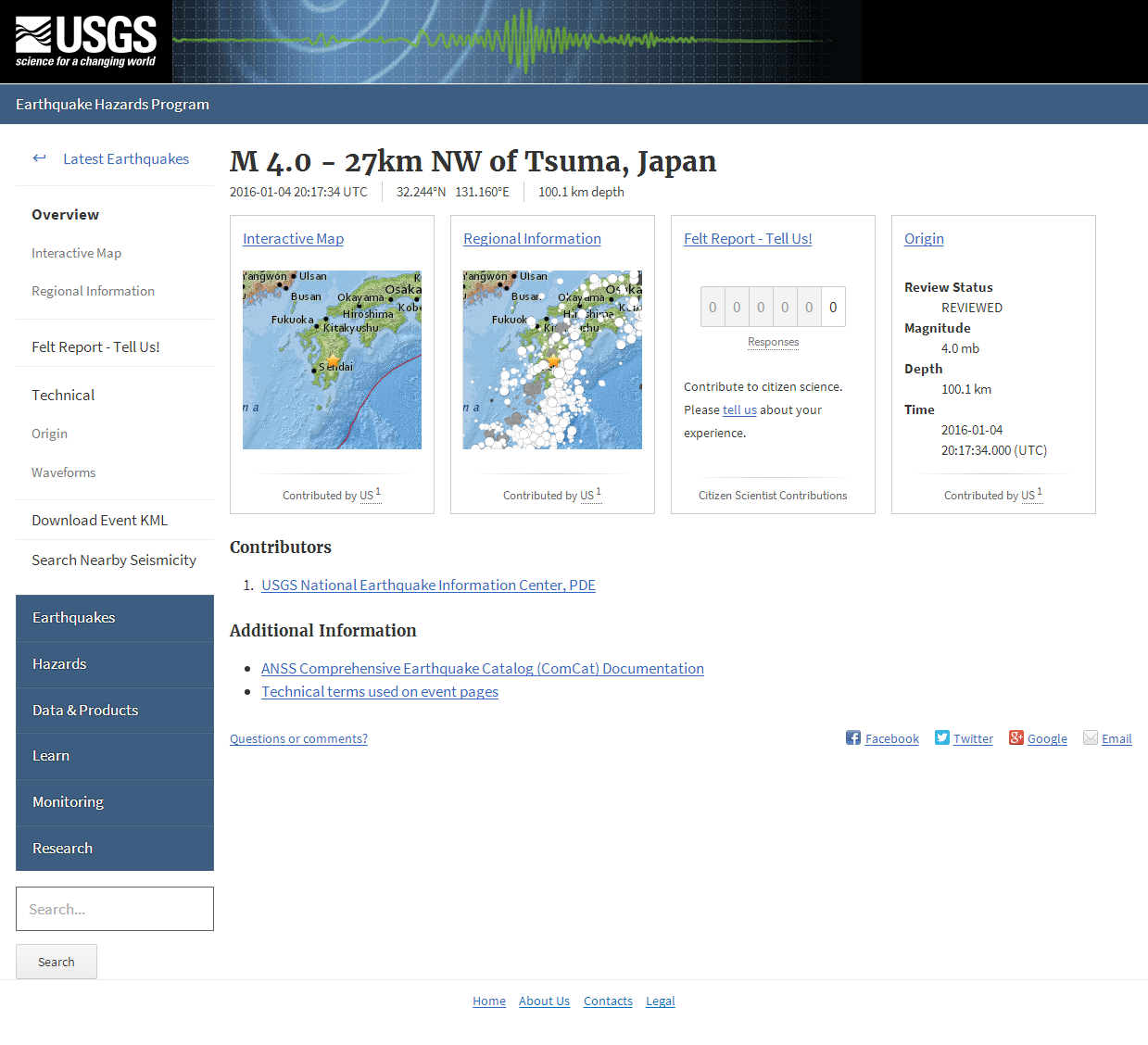Screen dimensions: 1148x1045
Task: Open Waveforms in sidebar
Action: pyautogui.click(x=64, y=472)
